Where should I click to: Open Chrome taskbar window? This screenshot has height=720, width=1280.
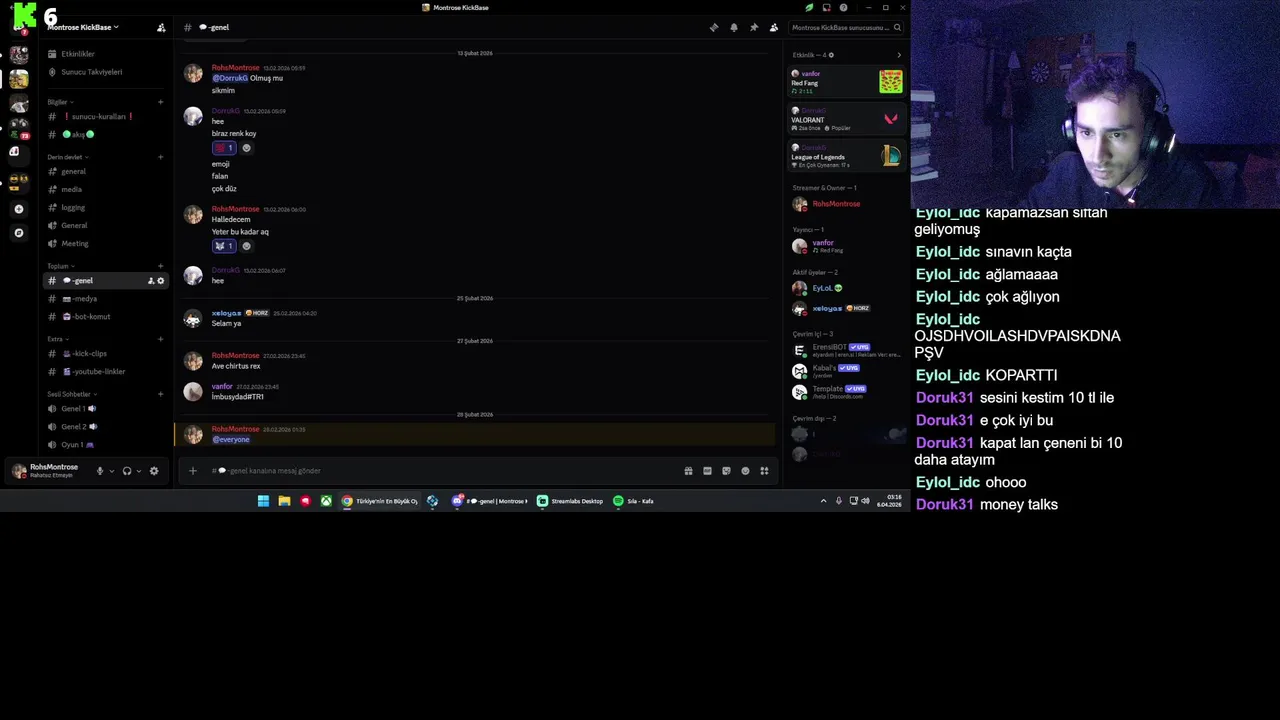[x=380, y=501]
